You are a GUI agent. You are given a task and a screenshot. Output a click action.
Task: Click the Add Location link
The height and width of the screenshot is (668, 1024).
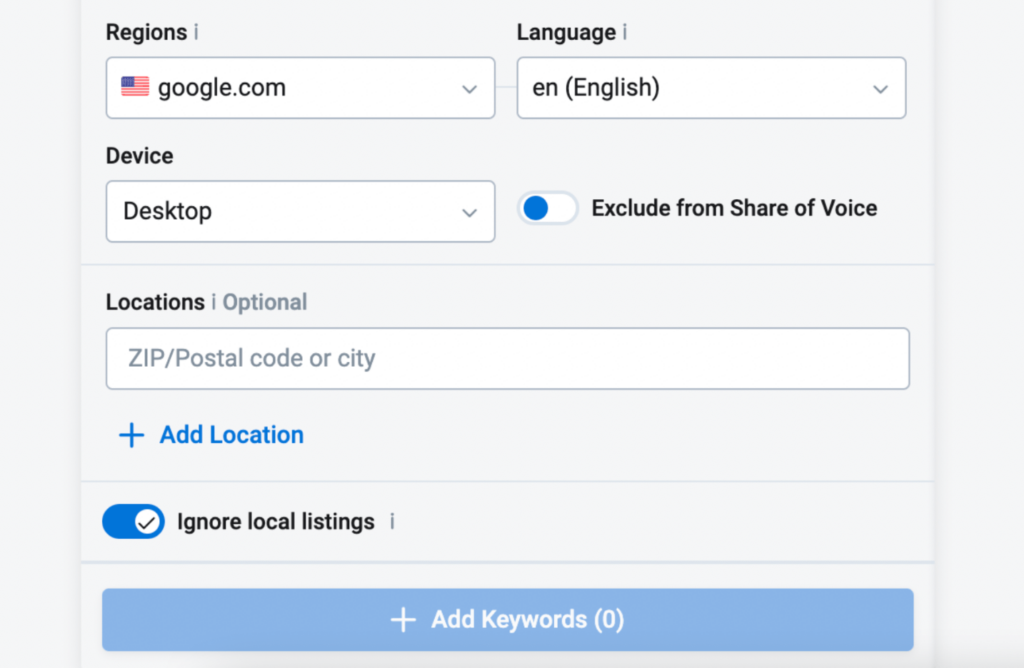(231, 434)
